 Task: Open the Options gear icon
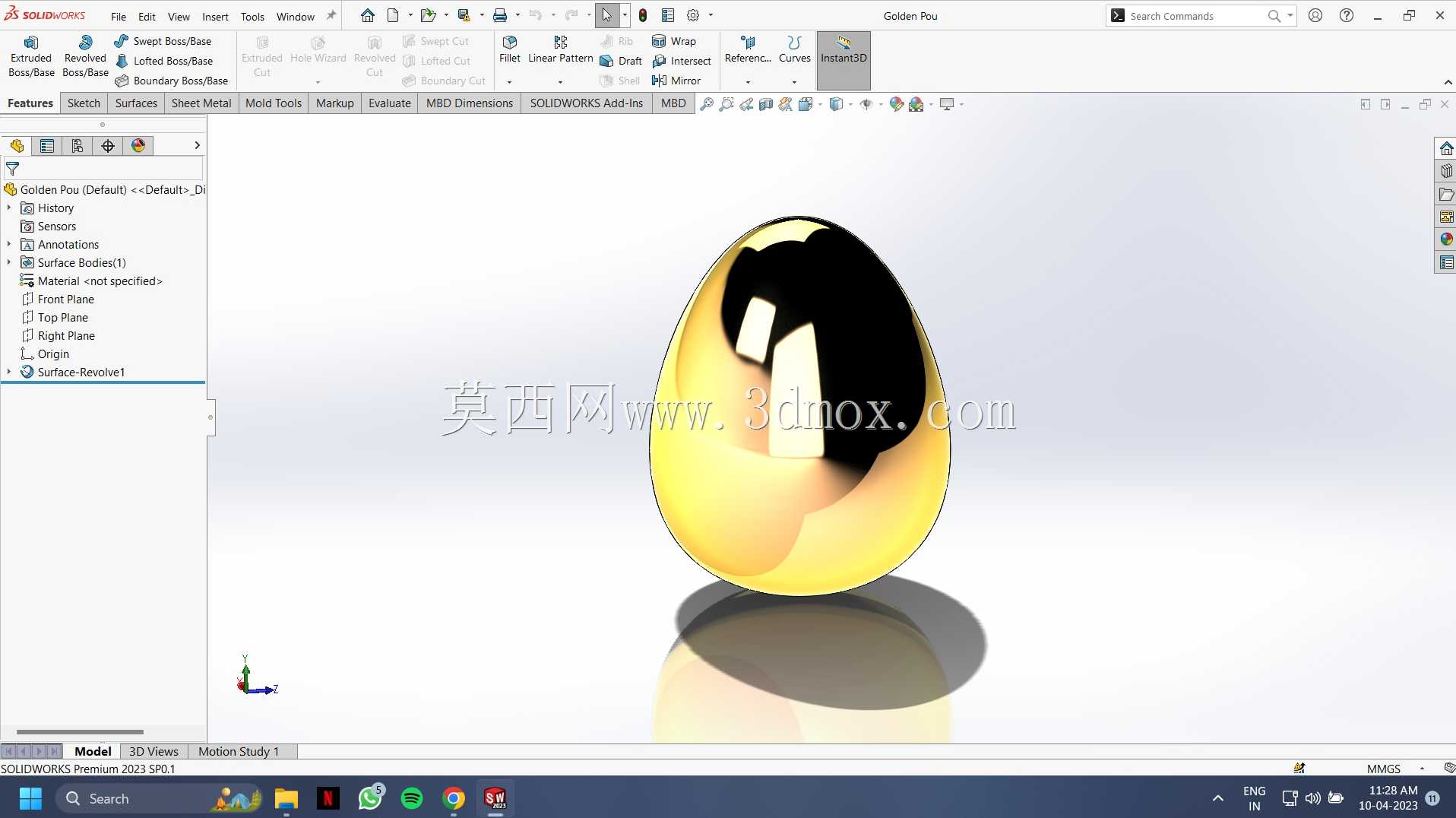click(x=693, y=15)
